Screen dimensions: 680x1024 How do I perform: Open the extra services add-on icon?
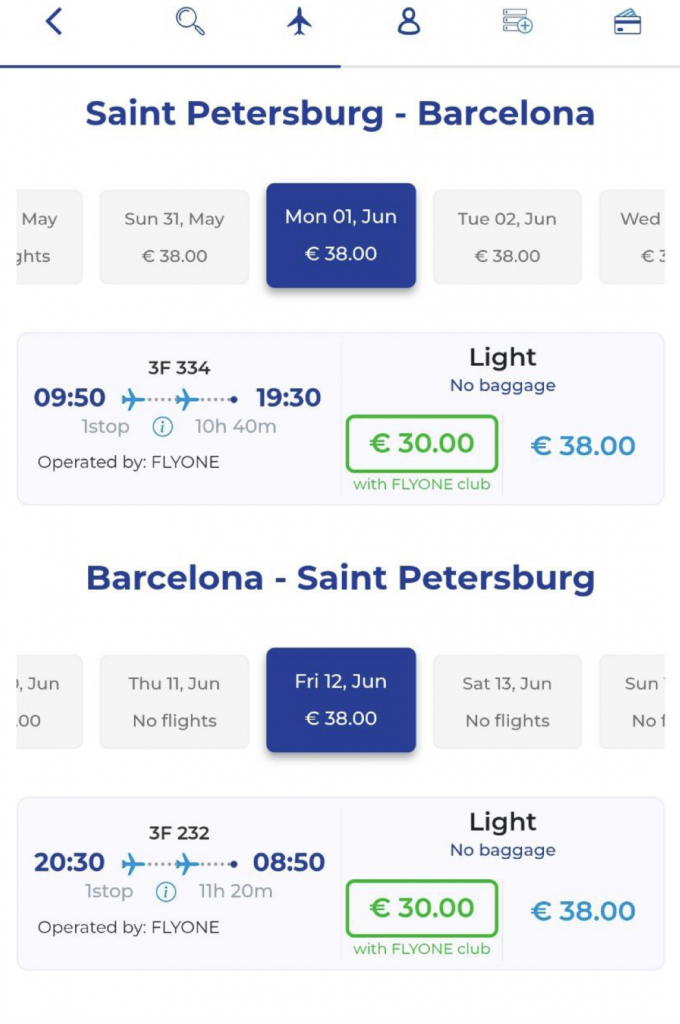(x=517, y=21)
